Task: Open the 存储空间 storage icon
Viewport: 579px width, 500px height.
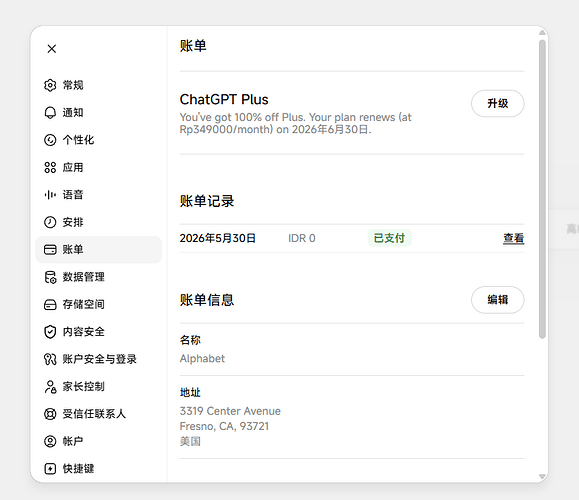Action: (x=50, y=304)
